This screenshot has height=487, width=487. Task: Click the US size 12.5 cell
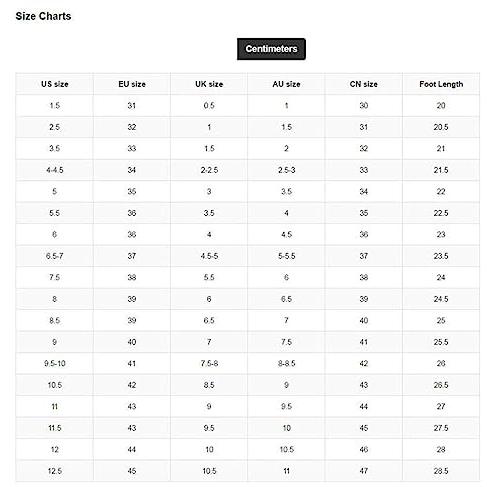point(55,471)
